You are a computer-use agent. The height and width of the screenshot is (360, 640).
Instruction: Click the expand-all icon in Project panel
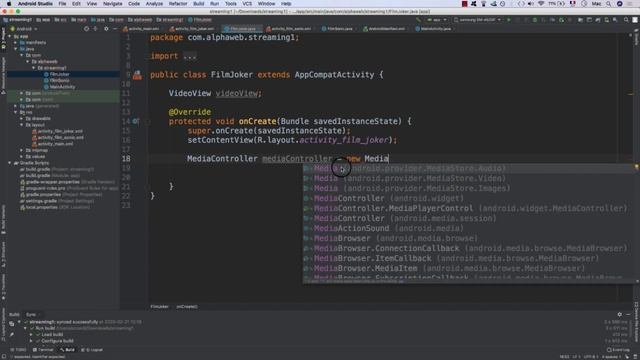click(x=96, y=29)
